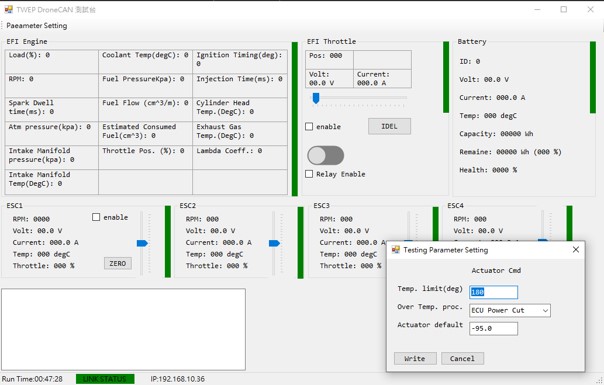Click the Actuator Cmd heading

[496, 271]
